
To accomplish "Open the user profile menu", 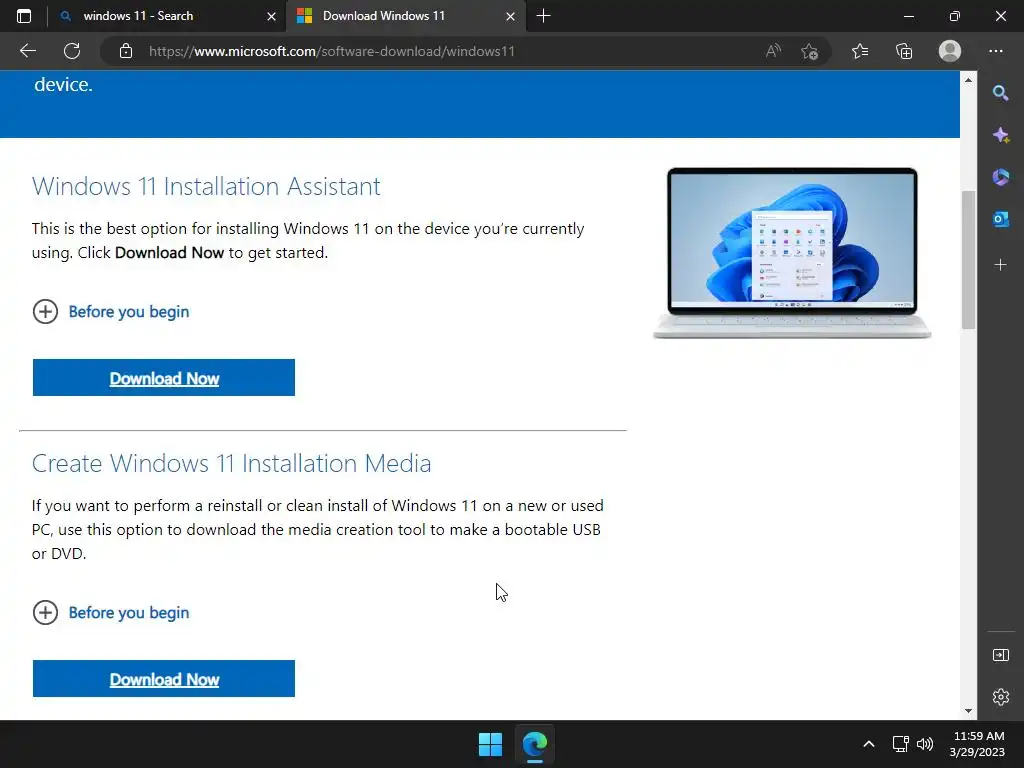I will (950, 51).
